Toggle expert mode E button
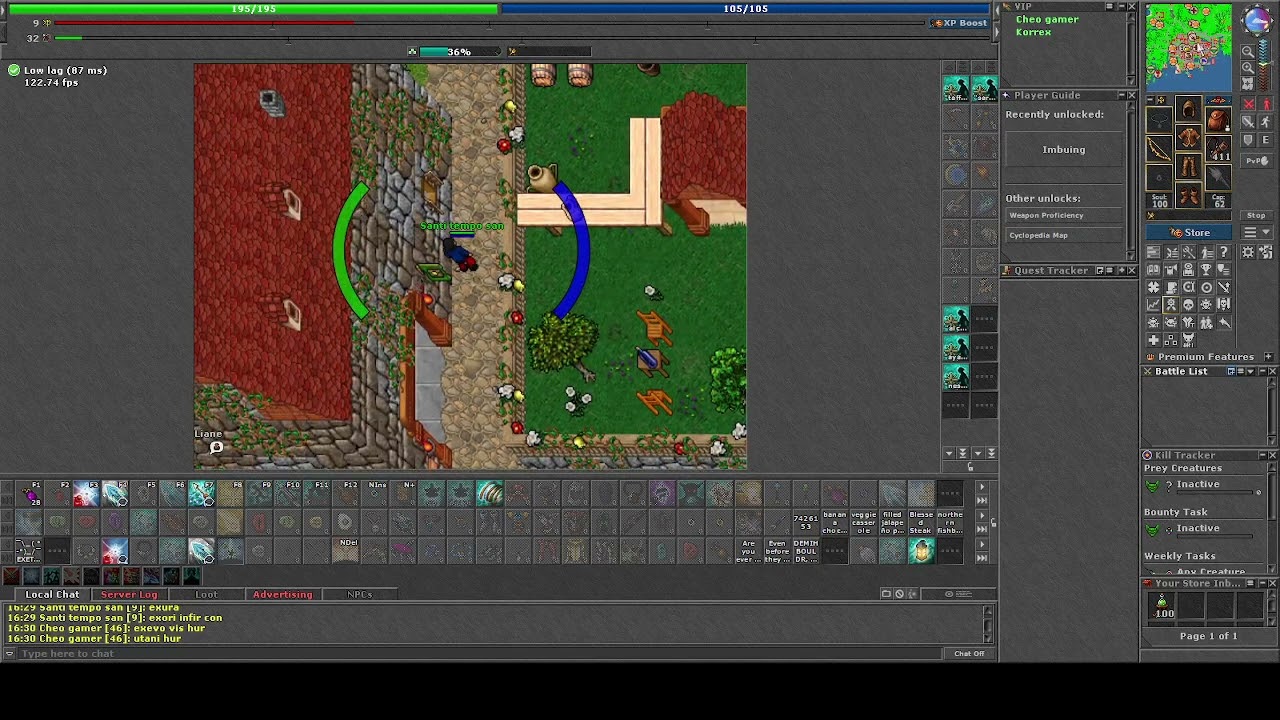 [x=1266, y=139]
